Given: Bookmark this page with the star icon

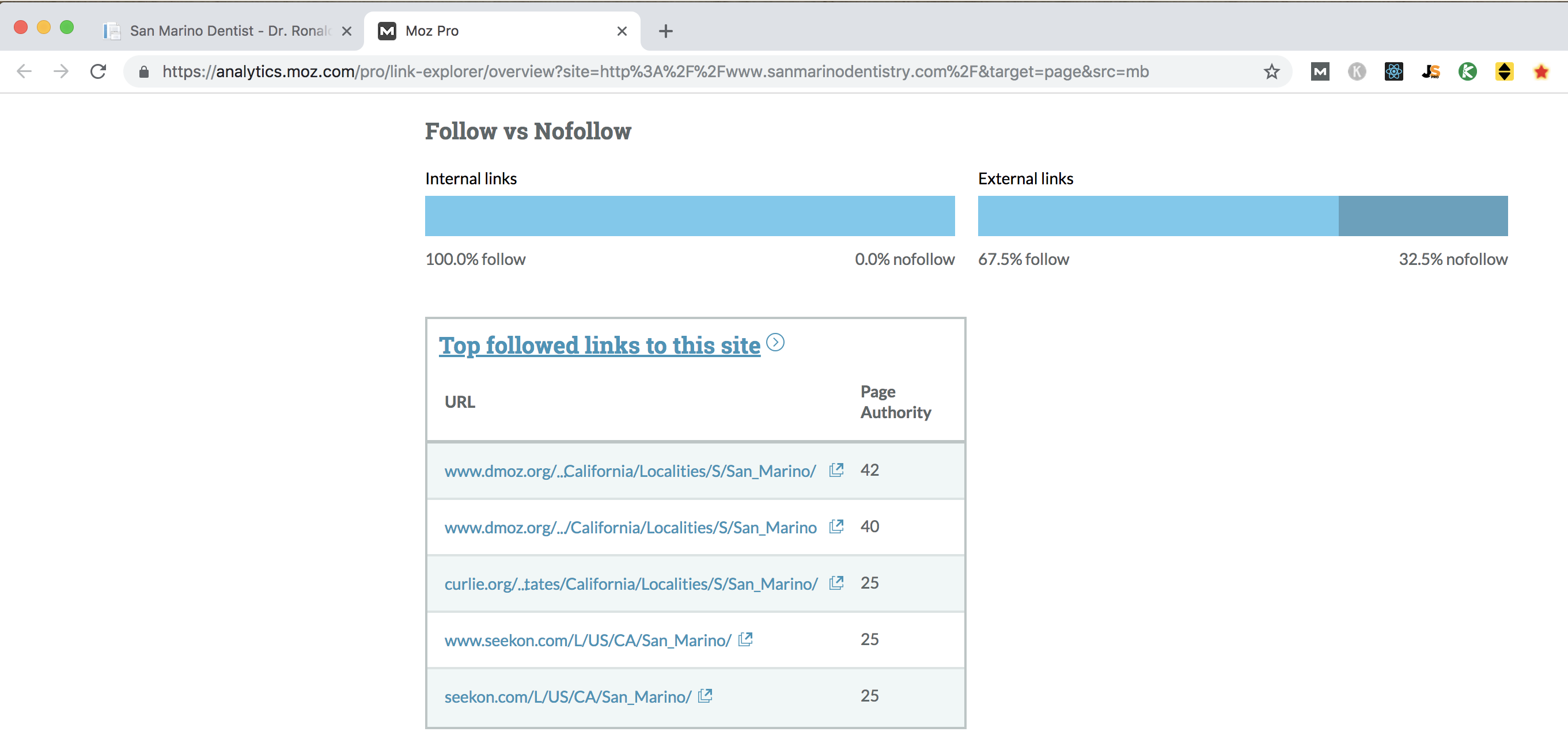Looking at the screenshot, I should (x=1271, y=72).
